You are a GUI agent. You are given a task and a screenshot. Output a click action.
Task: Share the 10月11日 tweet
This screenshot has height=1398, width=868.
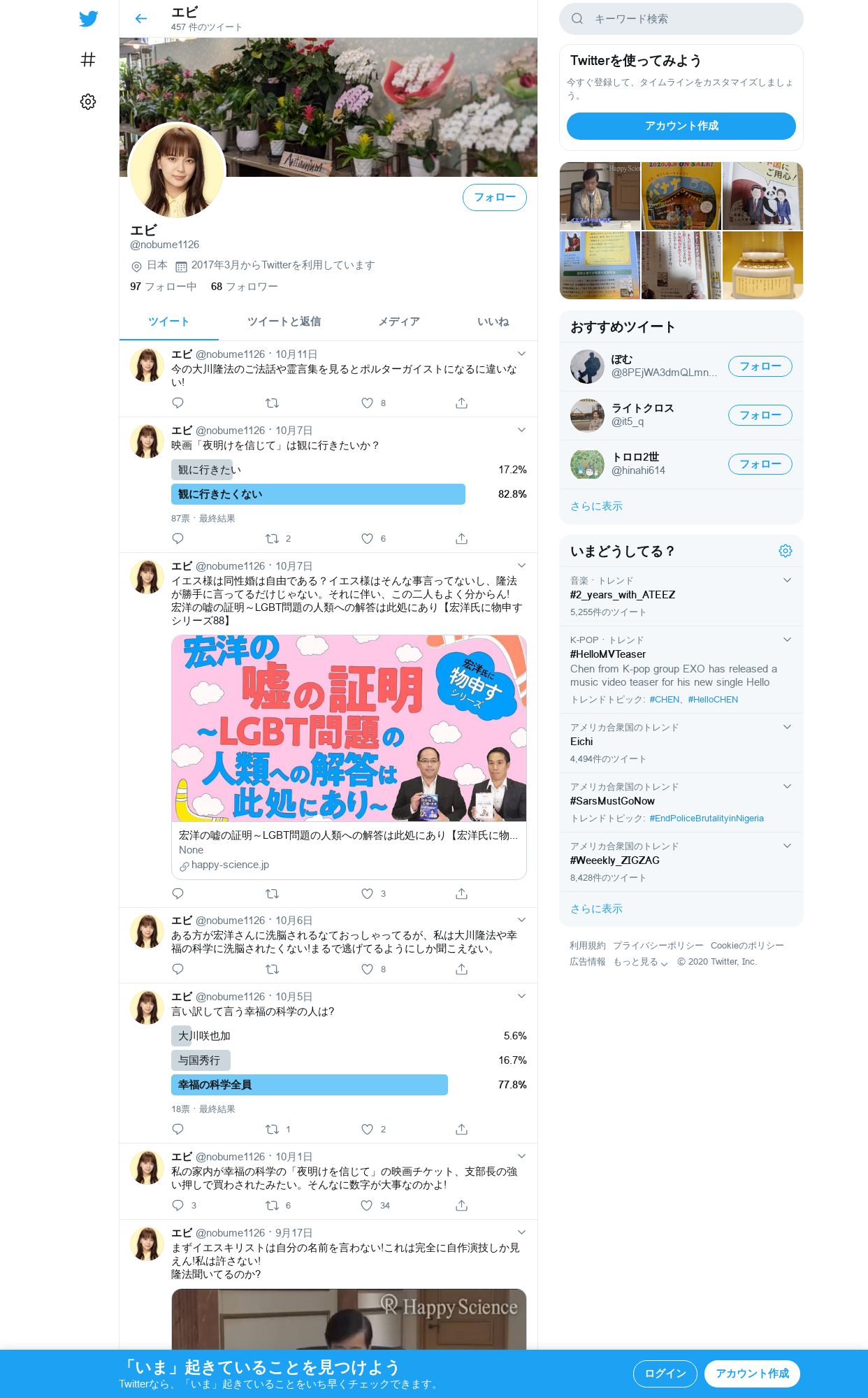point(461,403)
